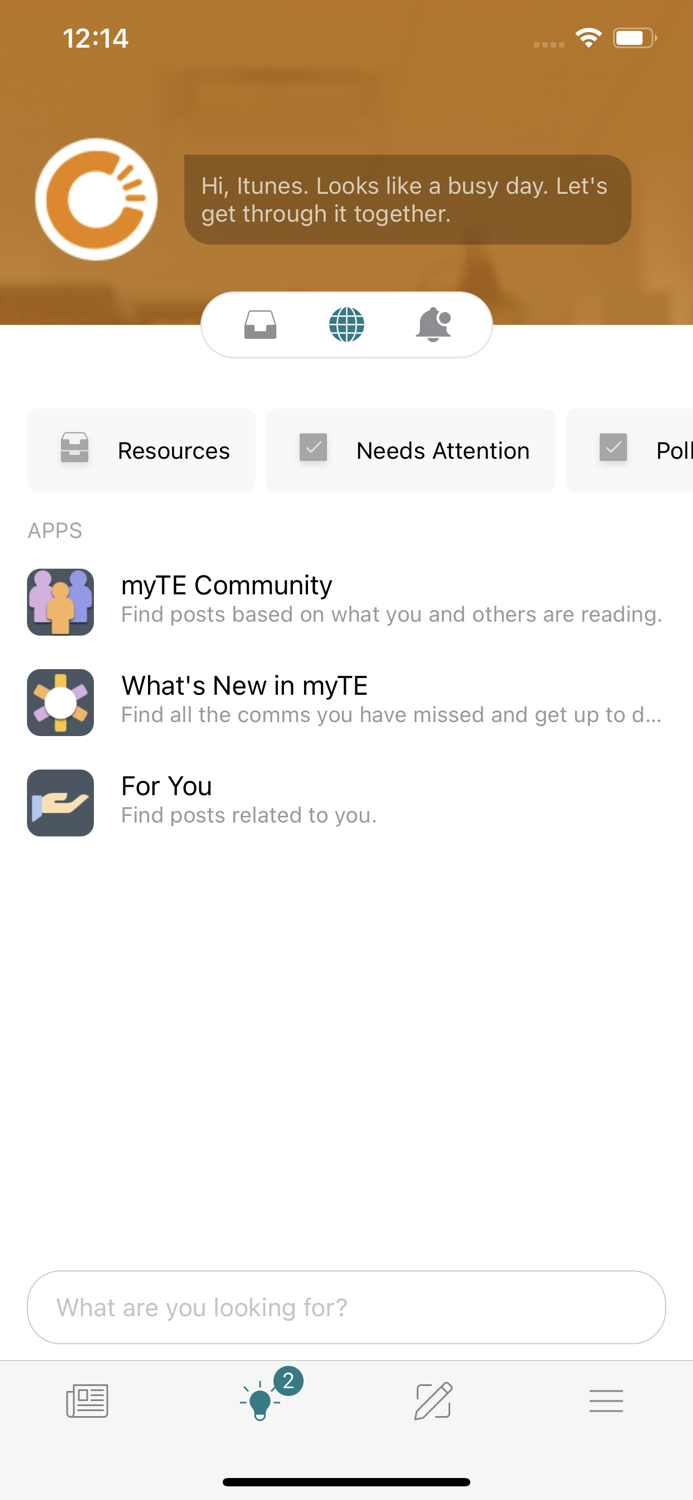This screenshot has width=693, height=1500.
Task: Open the hamburger menu
Action: point(606,1400)
